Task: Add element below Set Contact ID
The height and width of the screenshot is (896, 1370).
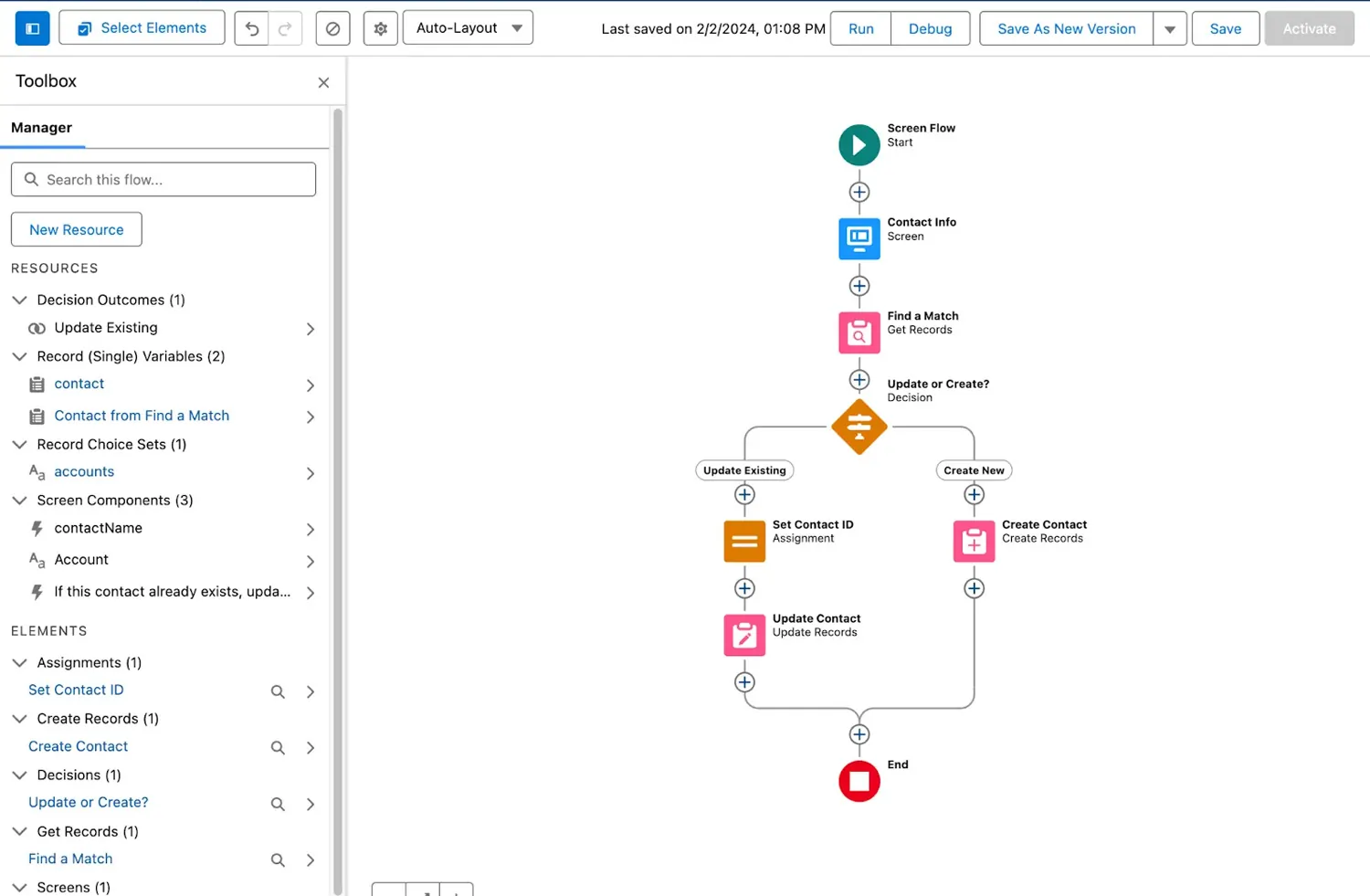Action: [744, 588]
